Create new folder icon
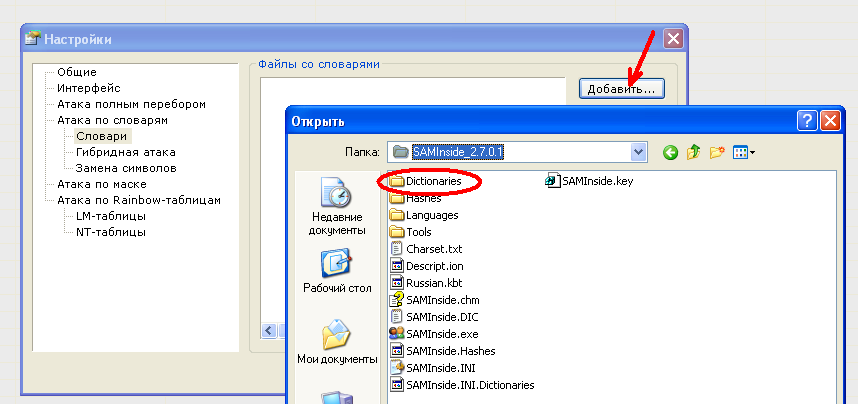This screenshot has width=858, height=404. (x=717, y=152)
